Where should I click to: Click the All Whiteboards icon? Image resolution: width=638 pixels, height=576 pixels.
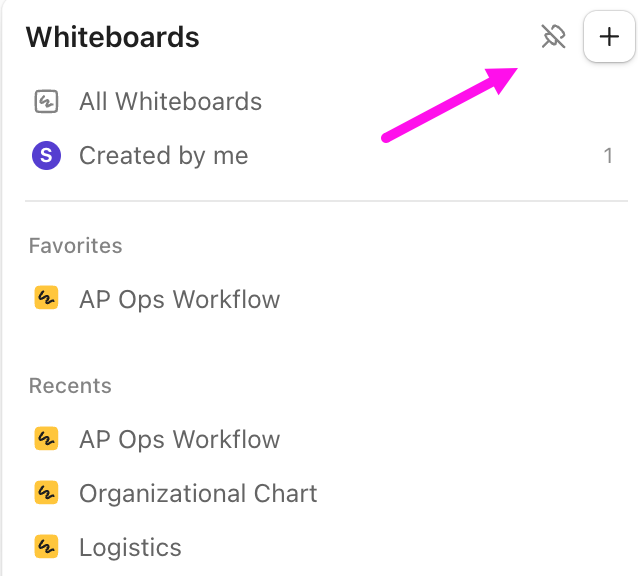46,102
